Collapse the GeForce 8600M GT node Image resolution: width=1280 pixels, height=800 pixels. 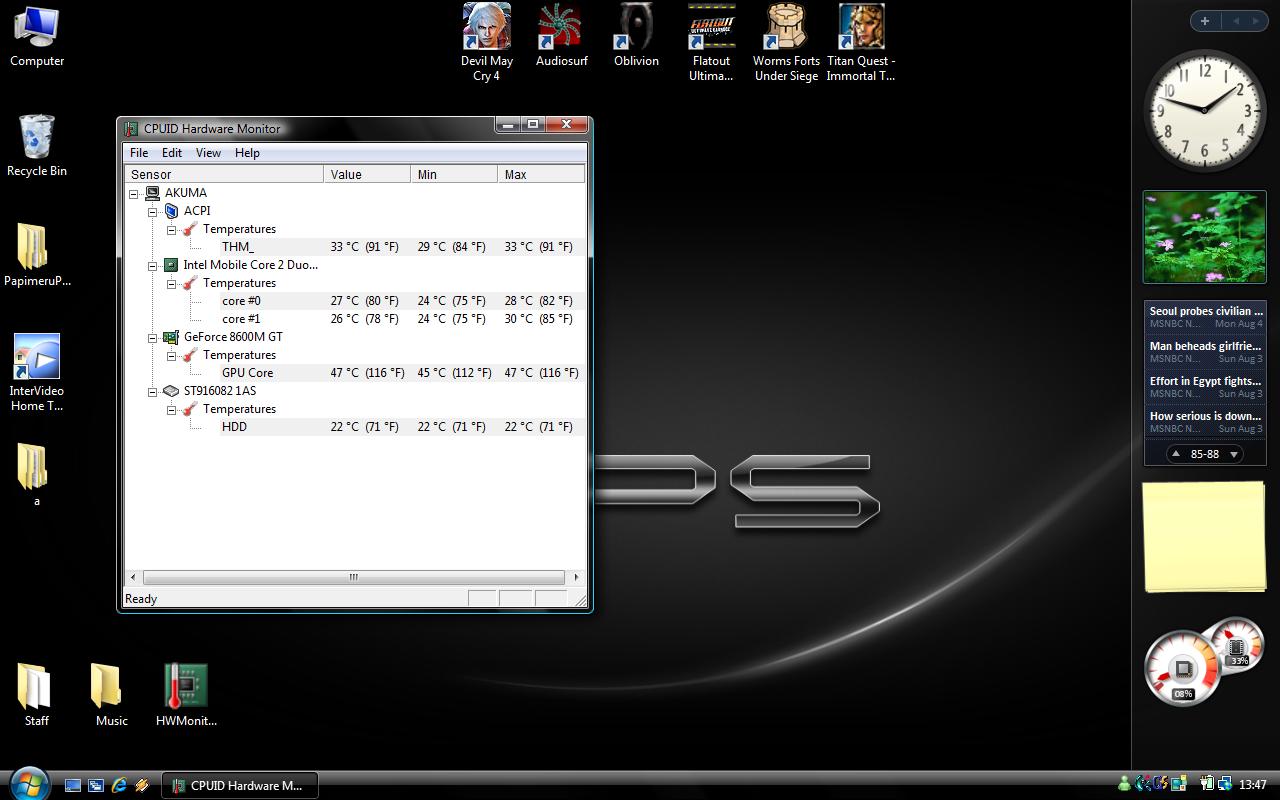coord(153,338)
